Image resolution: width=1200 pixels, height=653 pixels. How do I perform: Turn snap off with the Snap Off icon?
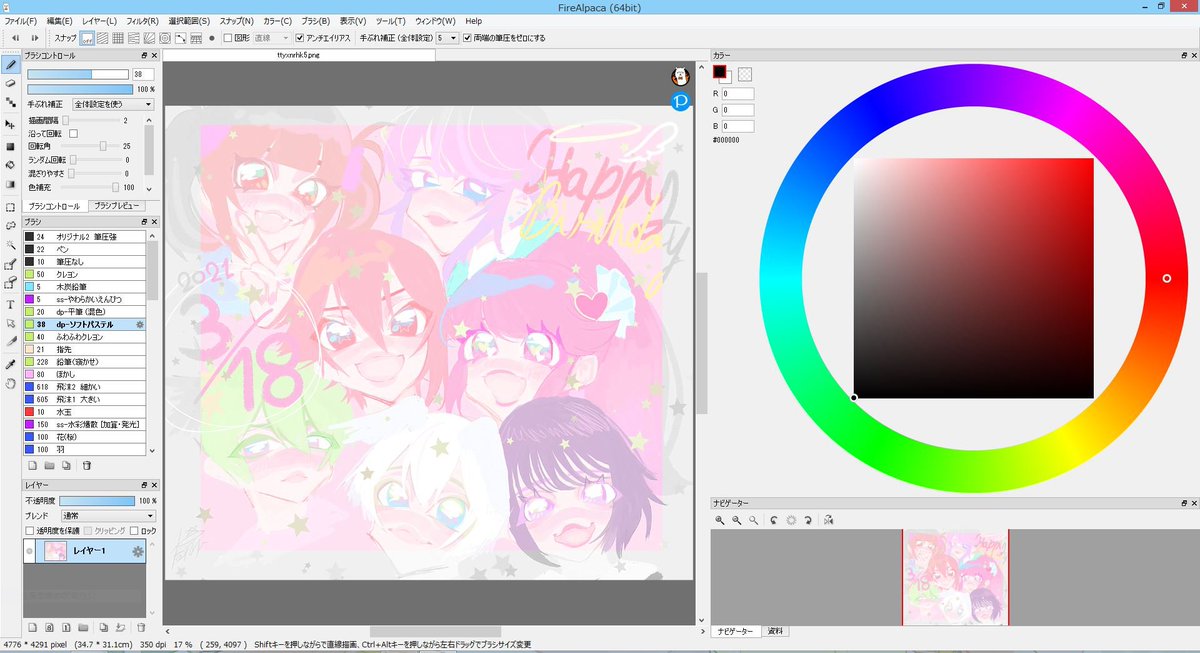click(x=87, y=38)
